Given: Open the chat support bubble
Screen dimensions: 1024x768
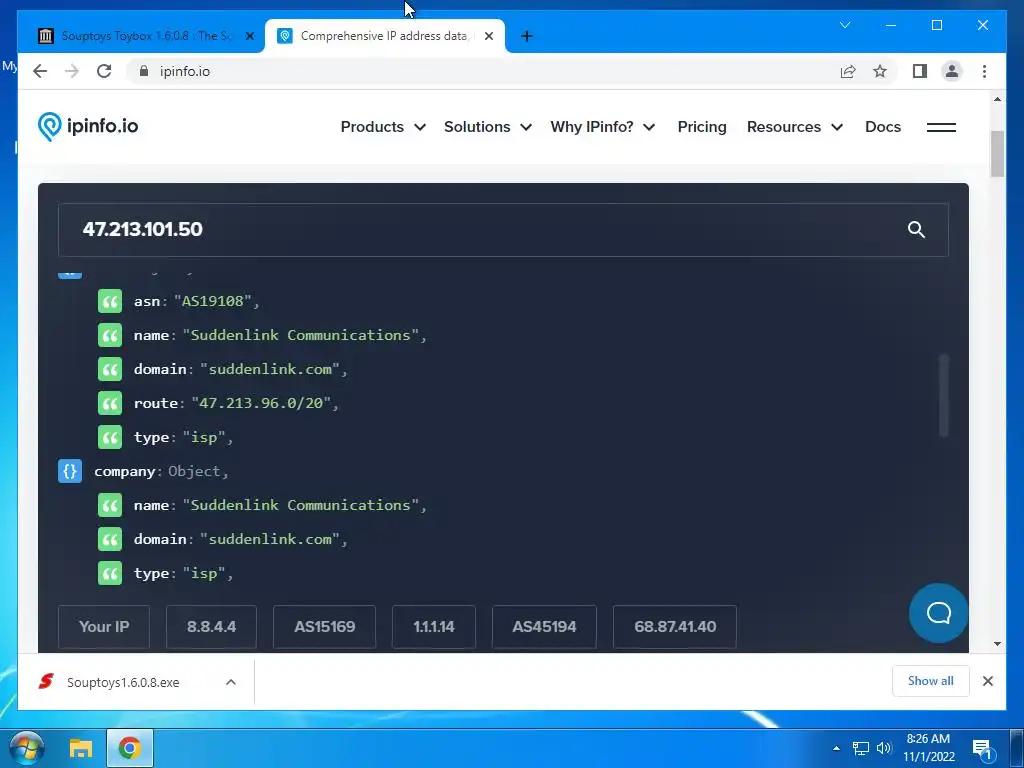Looking at the screenshot, I should pos(938,613).
